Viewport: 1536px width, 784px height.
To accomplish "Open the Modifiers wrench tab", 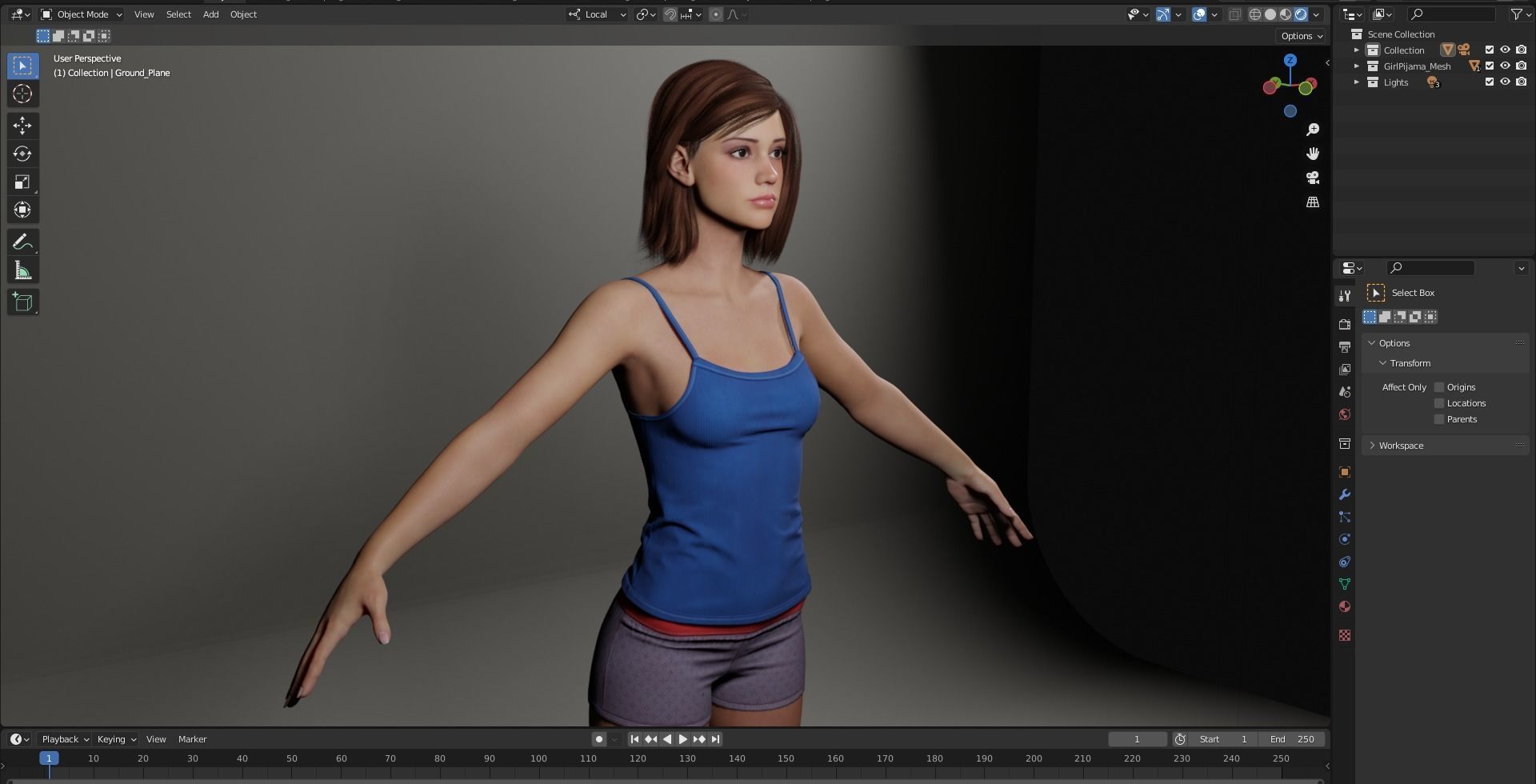I will (x=1345, y=494).
